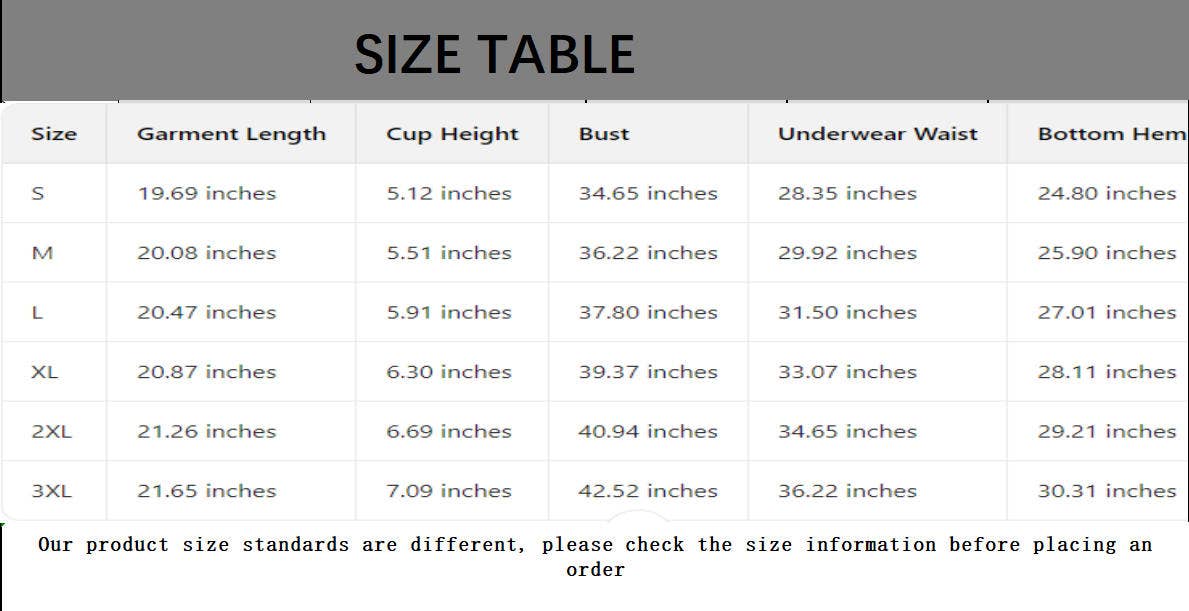
Task: Select the 2XL size row label
Action: tap(51, 431)
